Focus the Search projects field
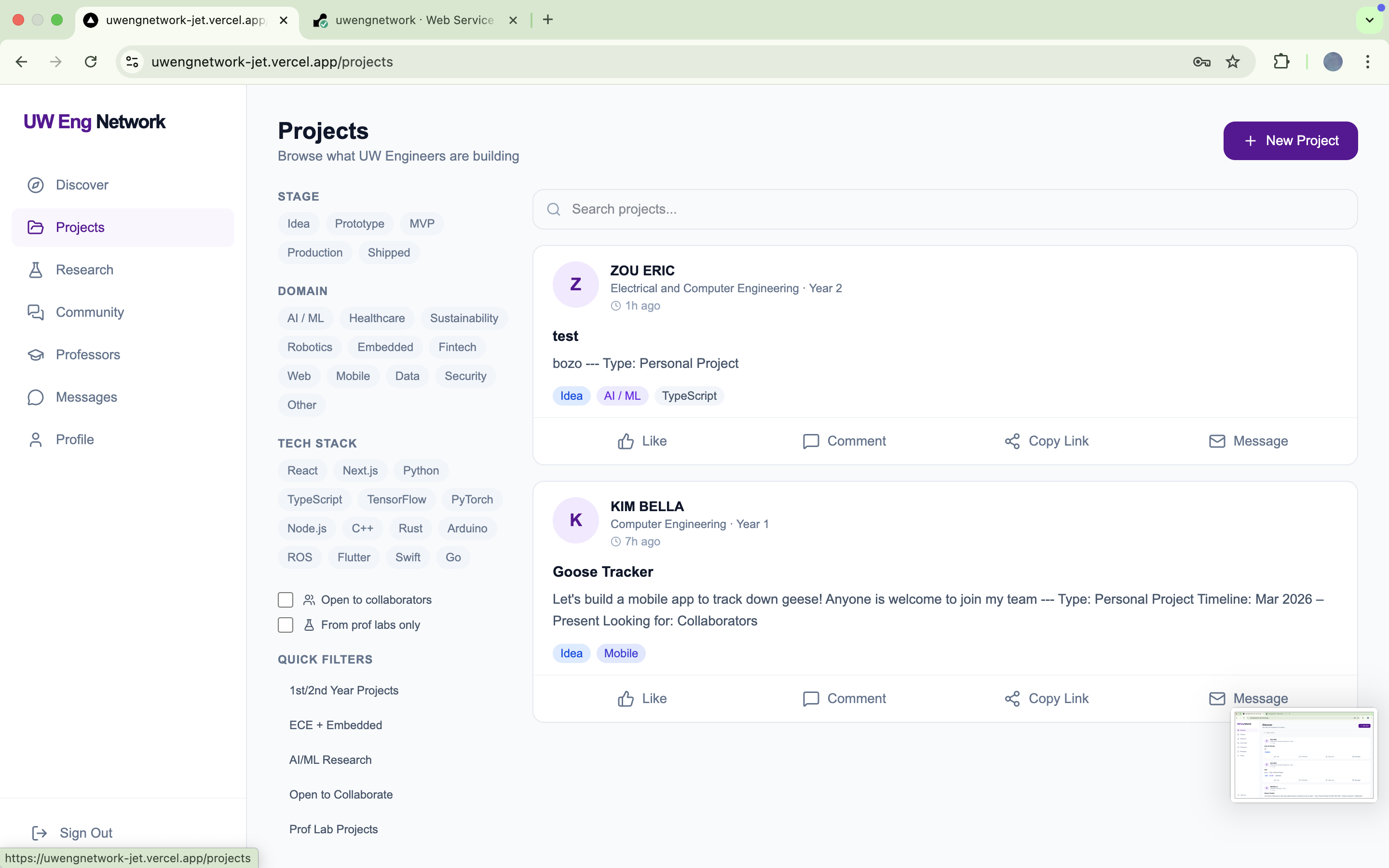Screen dimensions: 1389x868 (944, 210)
